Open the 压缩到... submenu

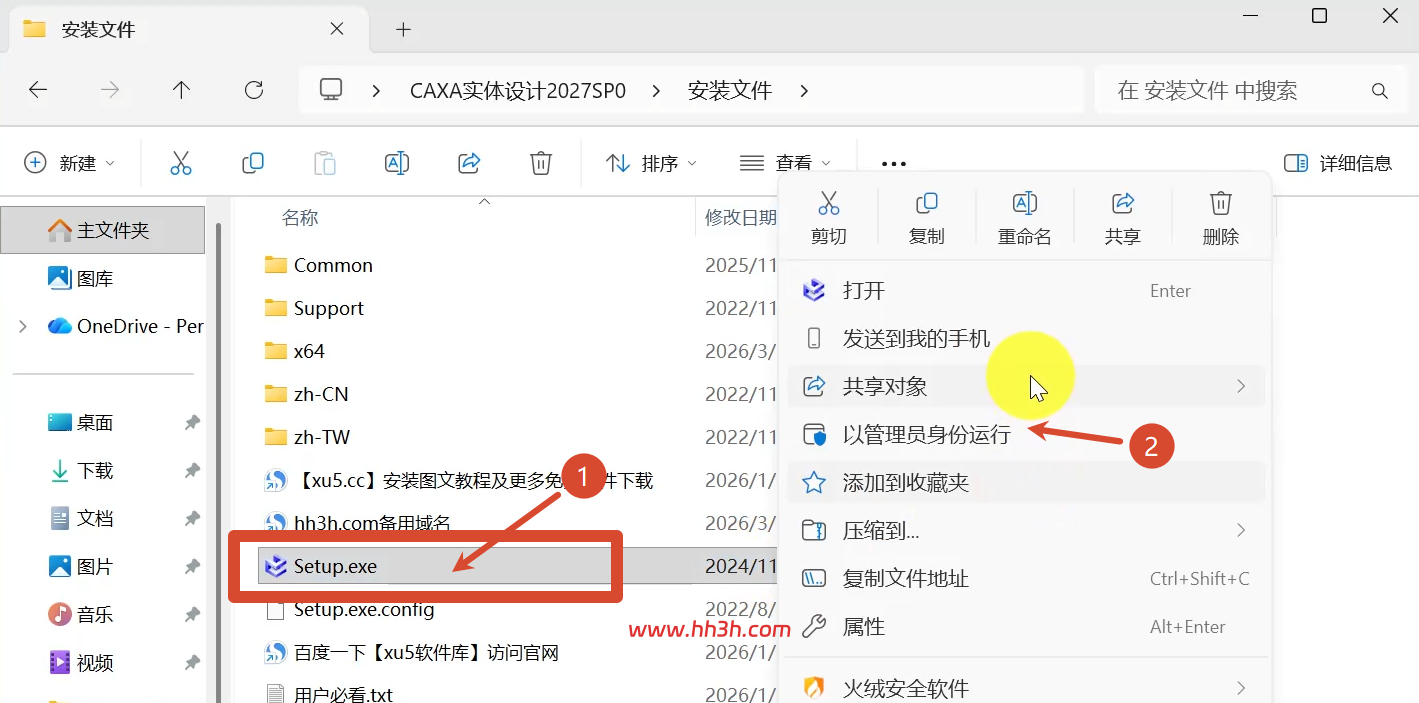[x=1026, y=531]
